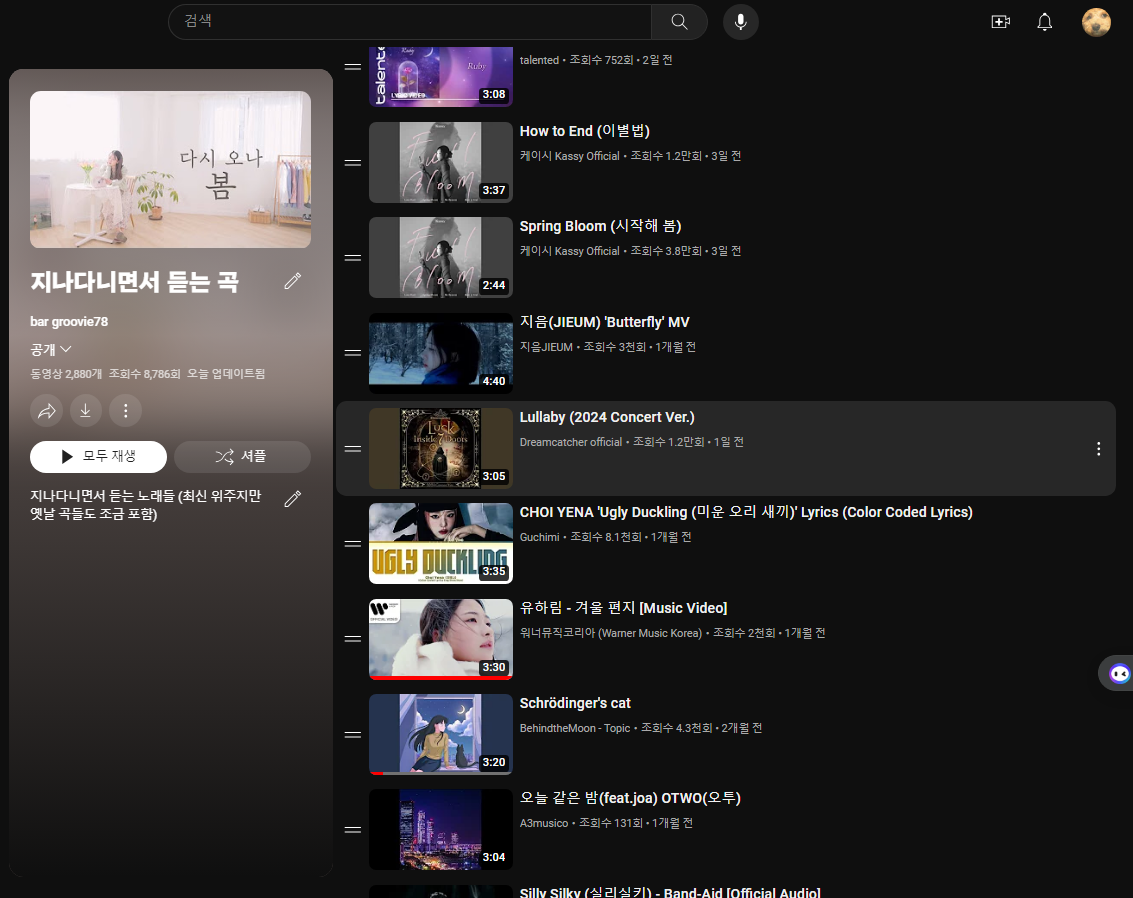Visit the talented channel link
The width and height of the screenshot is (1133, 898).
coord(539,60)
